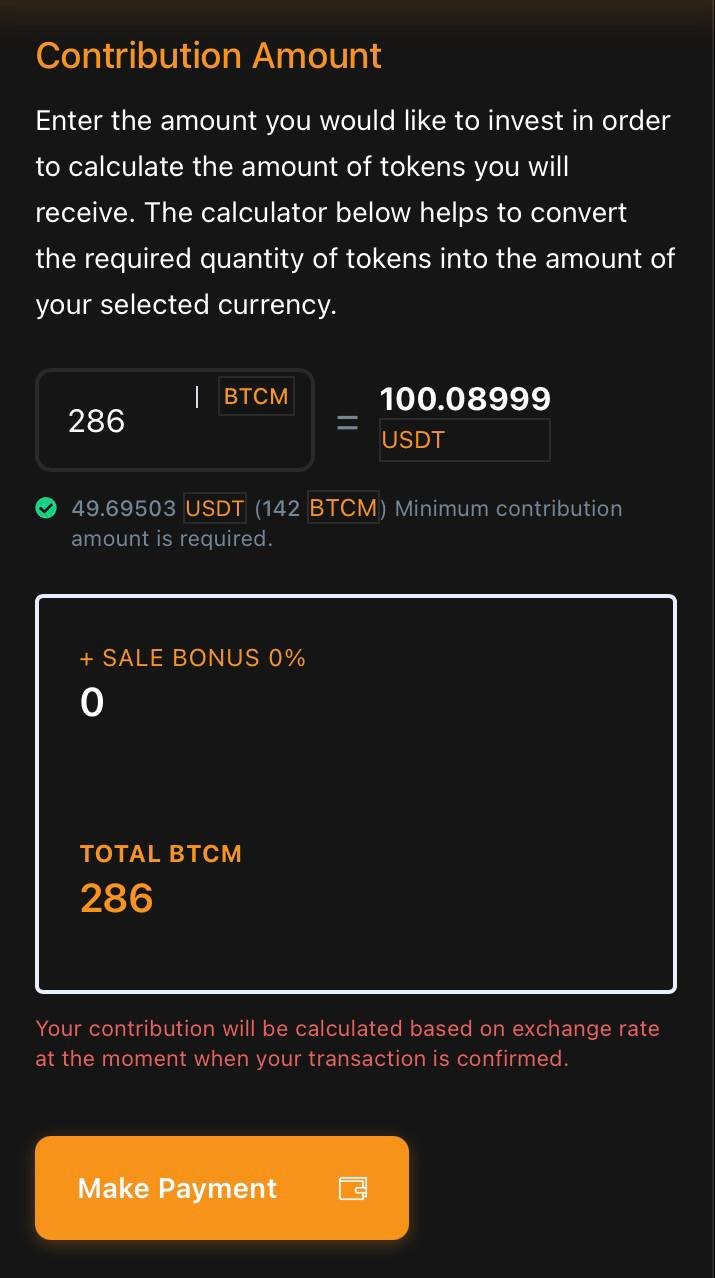
Task: Click the TOTAL BTCM value 286
Action: (x=116, y=898)
